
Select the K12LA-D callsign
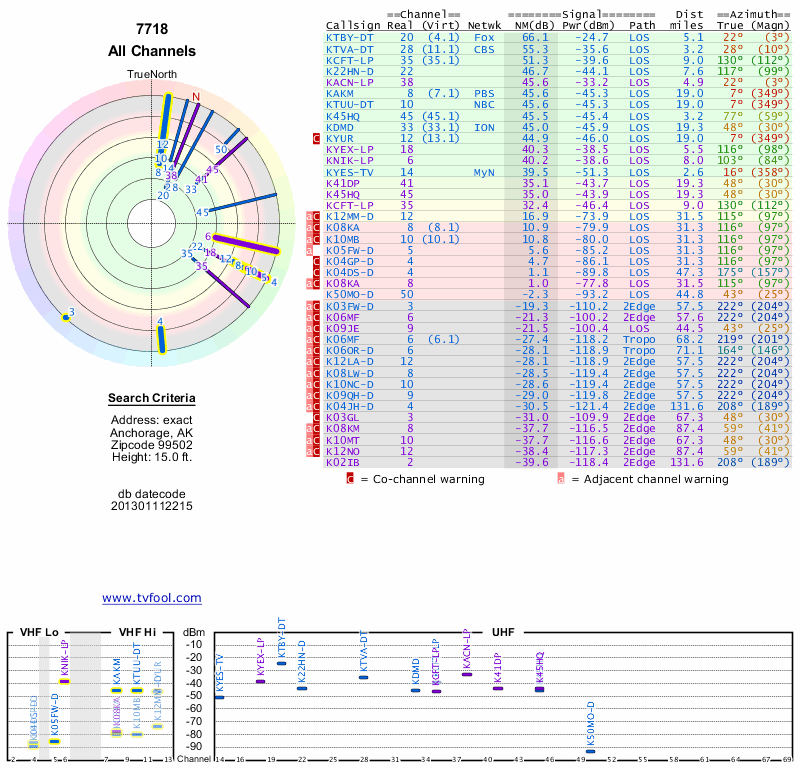(350, 361)
